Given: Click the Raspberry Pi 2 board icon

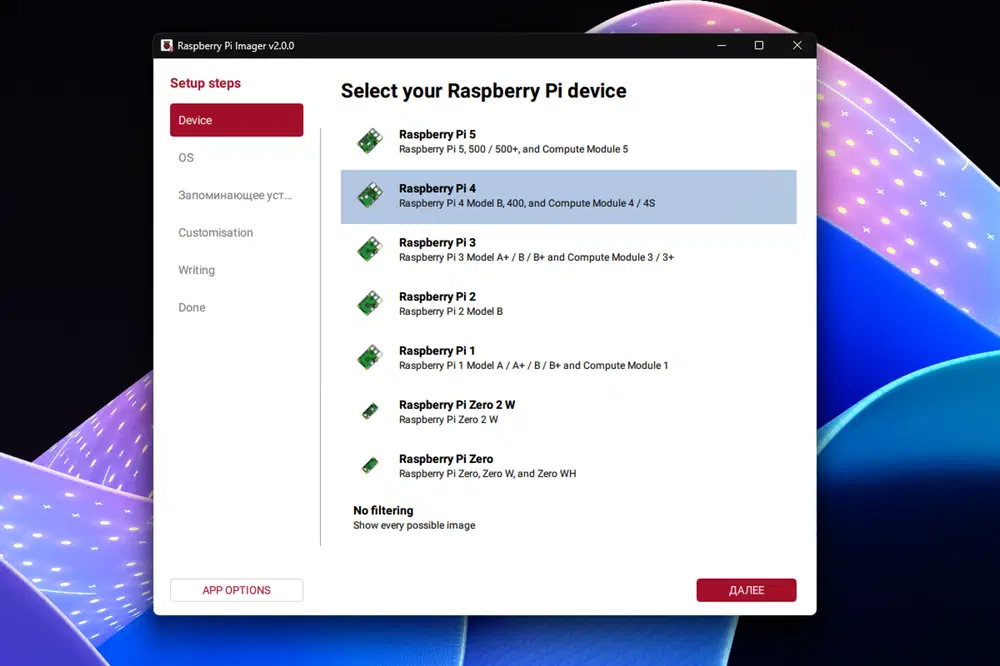Looking at the screenshot, I should tap(369, 304).
